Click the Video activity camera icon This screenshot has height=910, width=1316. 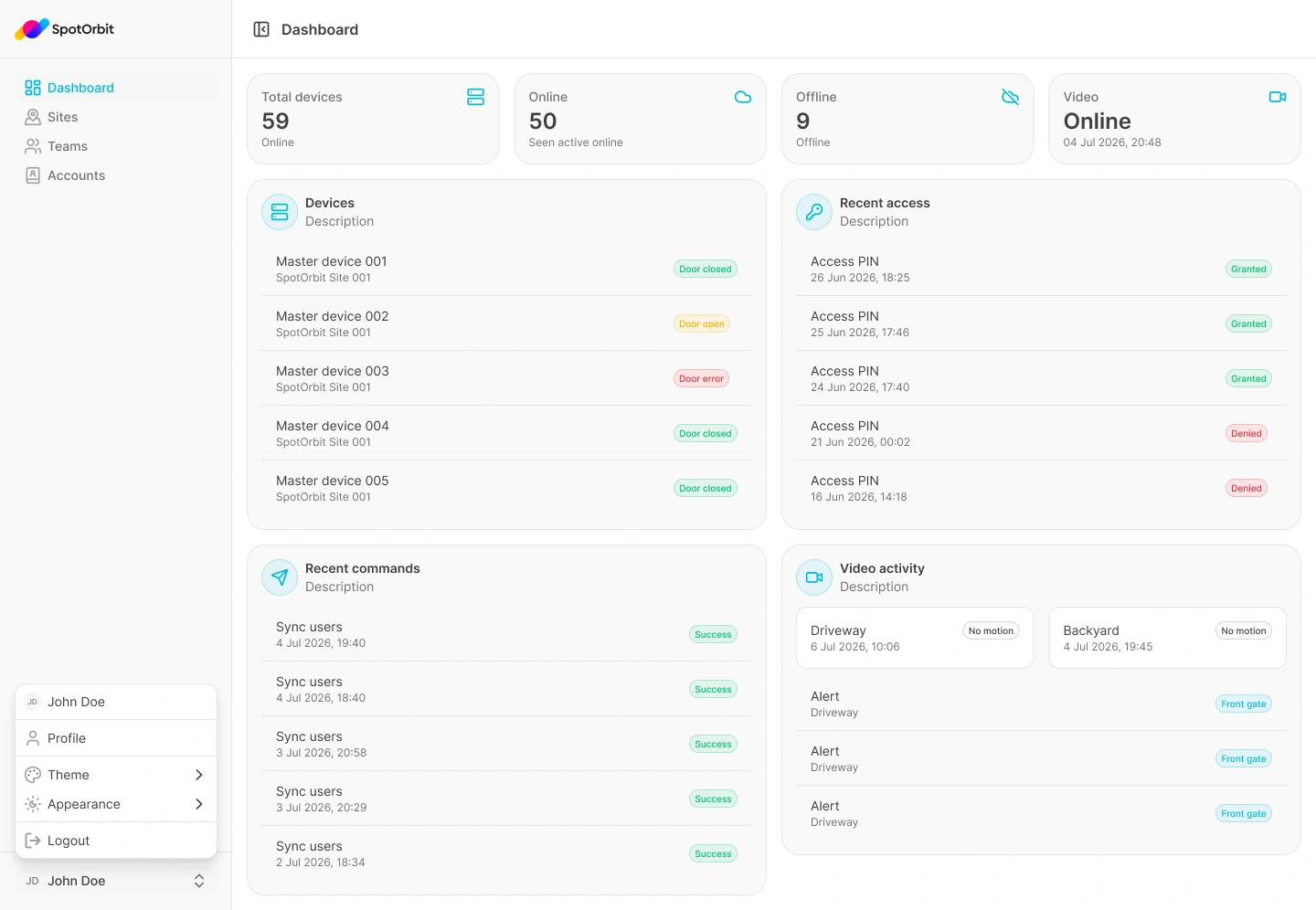(814, 577)
